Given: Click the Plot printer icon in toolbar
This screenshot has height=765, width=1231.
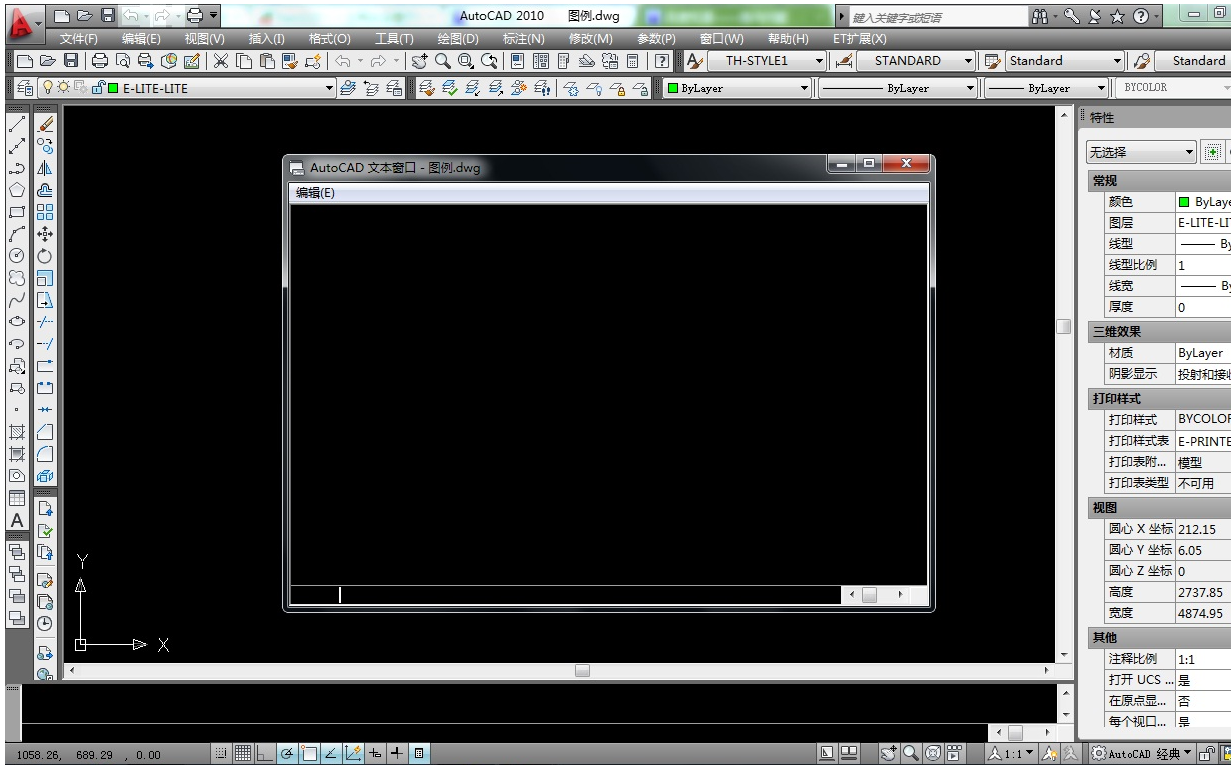Looking at the screenshot, I should pyautogui.click(x=100, y=61).
